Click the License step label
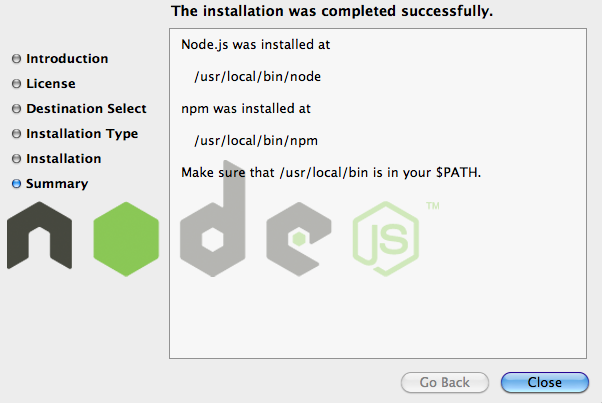The width and height of the screenshot is (602, 403). tap(51, 84)
